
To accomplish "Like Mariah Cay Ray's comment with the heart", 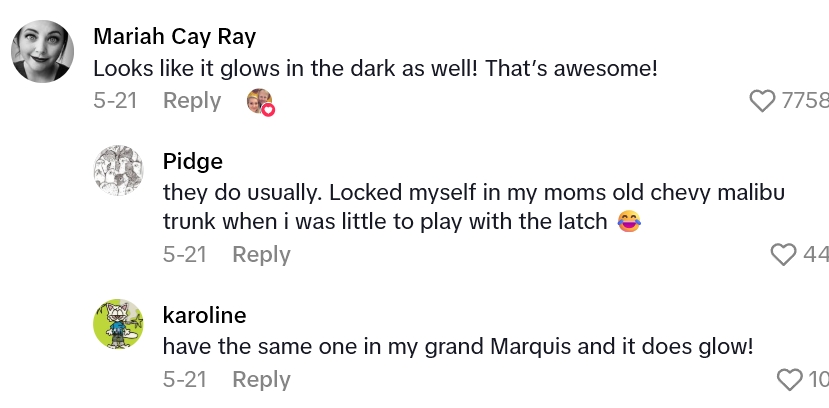I will click(x=763, y=101).
